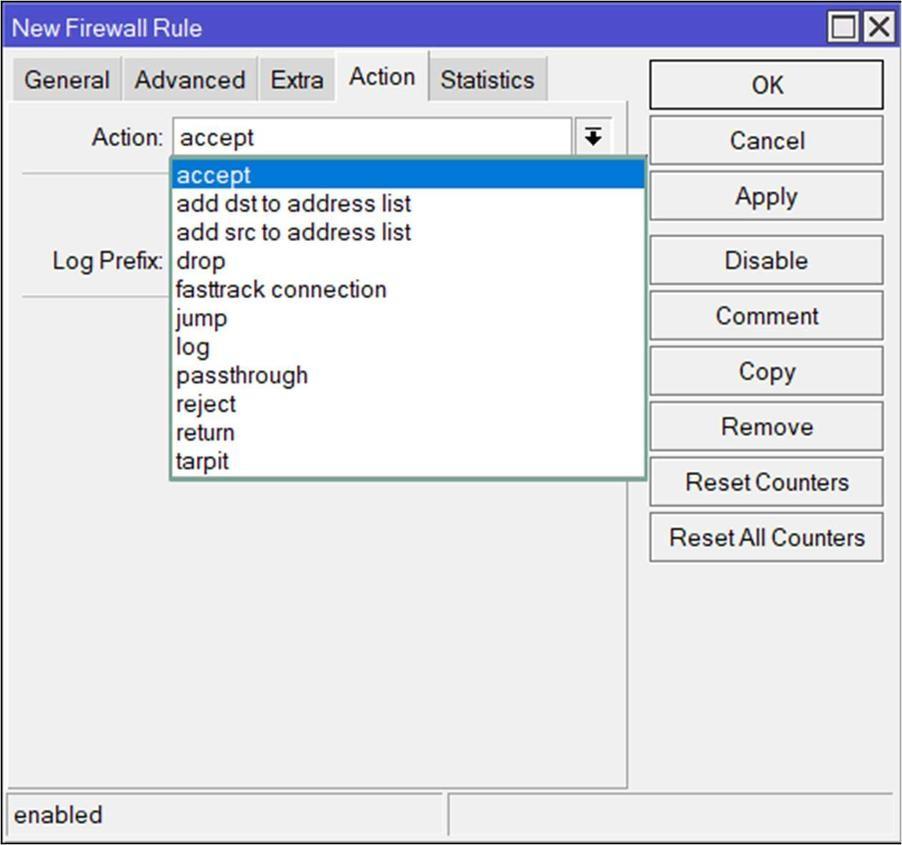Viewport: 902px width, 845px height.
Task: Select 'drop' from the action list
Action: 201,261
